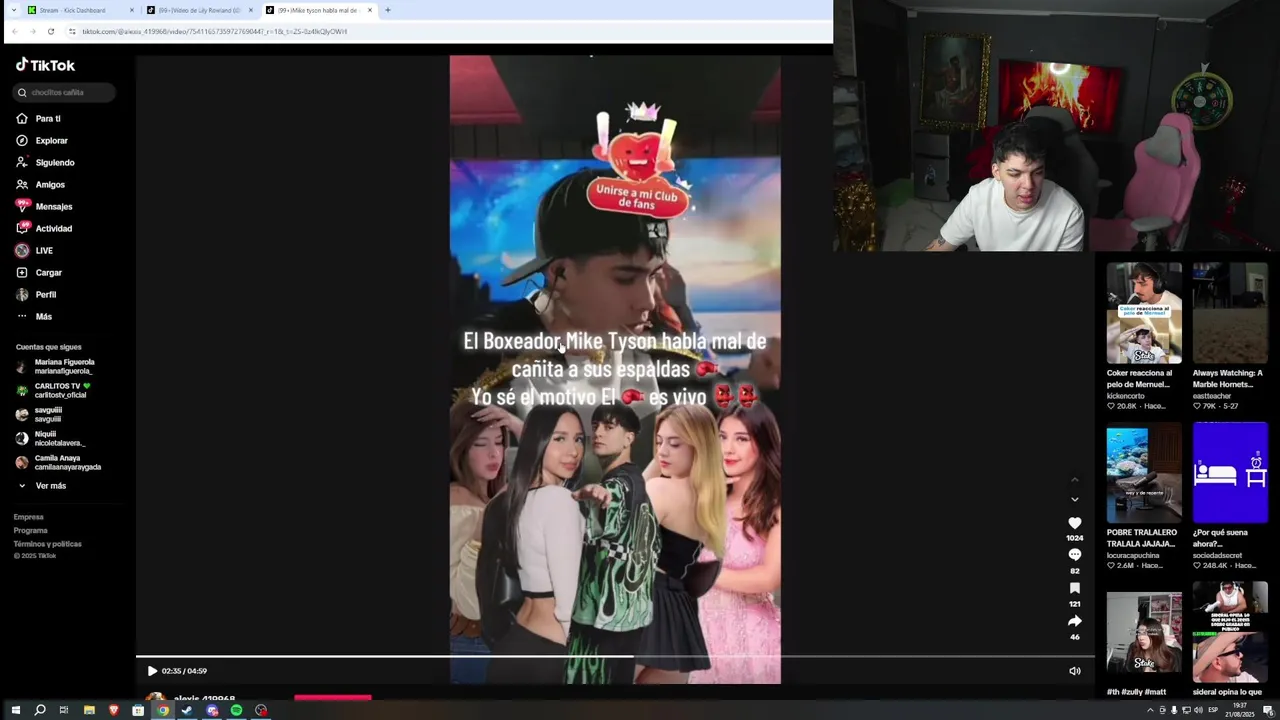Screen dimensions: 1280x720
Task: Open the video comments icon
Action: pyautogui.click(x=1075, y=555)
